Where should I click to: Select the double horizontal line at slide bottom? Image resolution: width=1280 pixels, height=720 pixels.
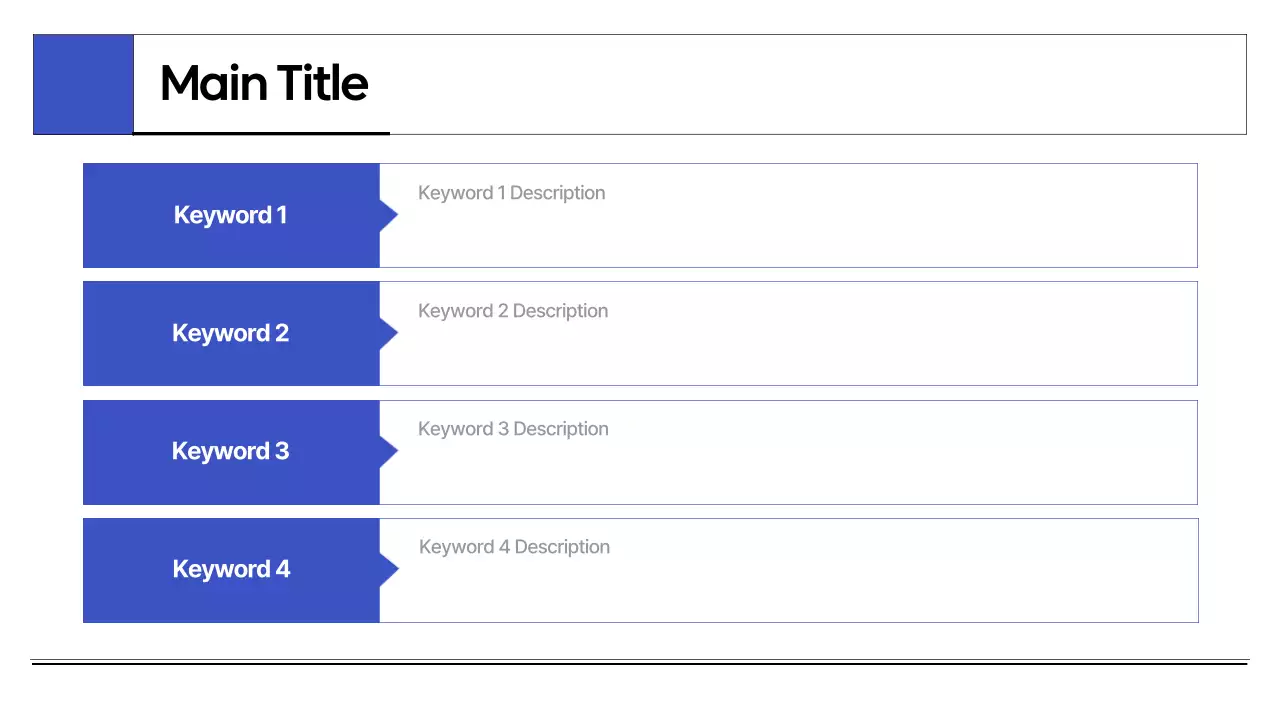[640, 662]
